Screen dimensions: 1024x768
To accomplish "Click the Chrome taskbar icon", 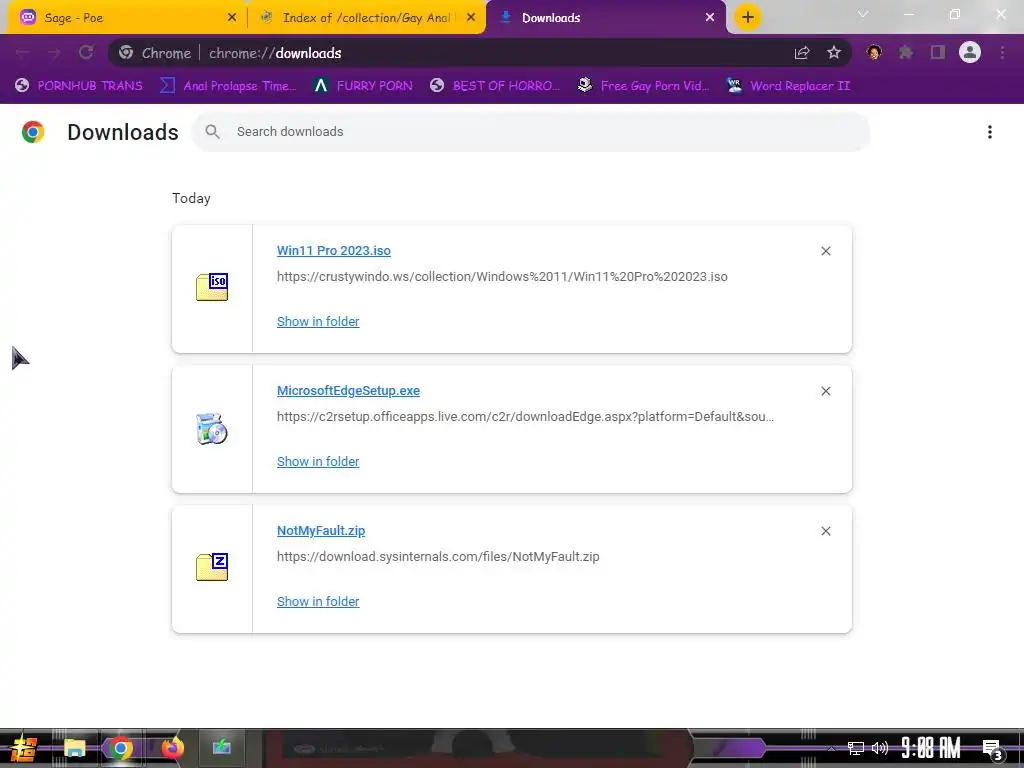I will tap(120, 748).
